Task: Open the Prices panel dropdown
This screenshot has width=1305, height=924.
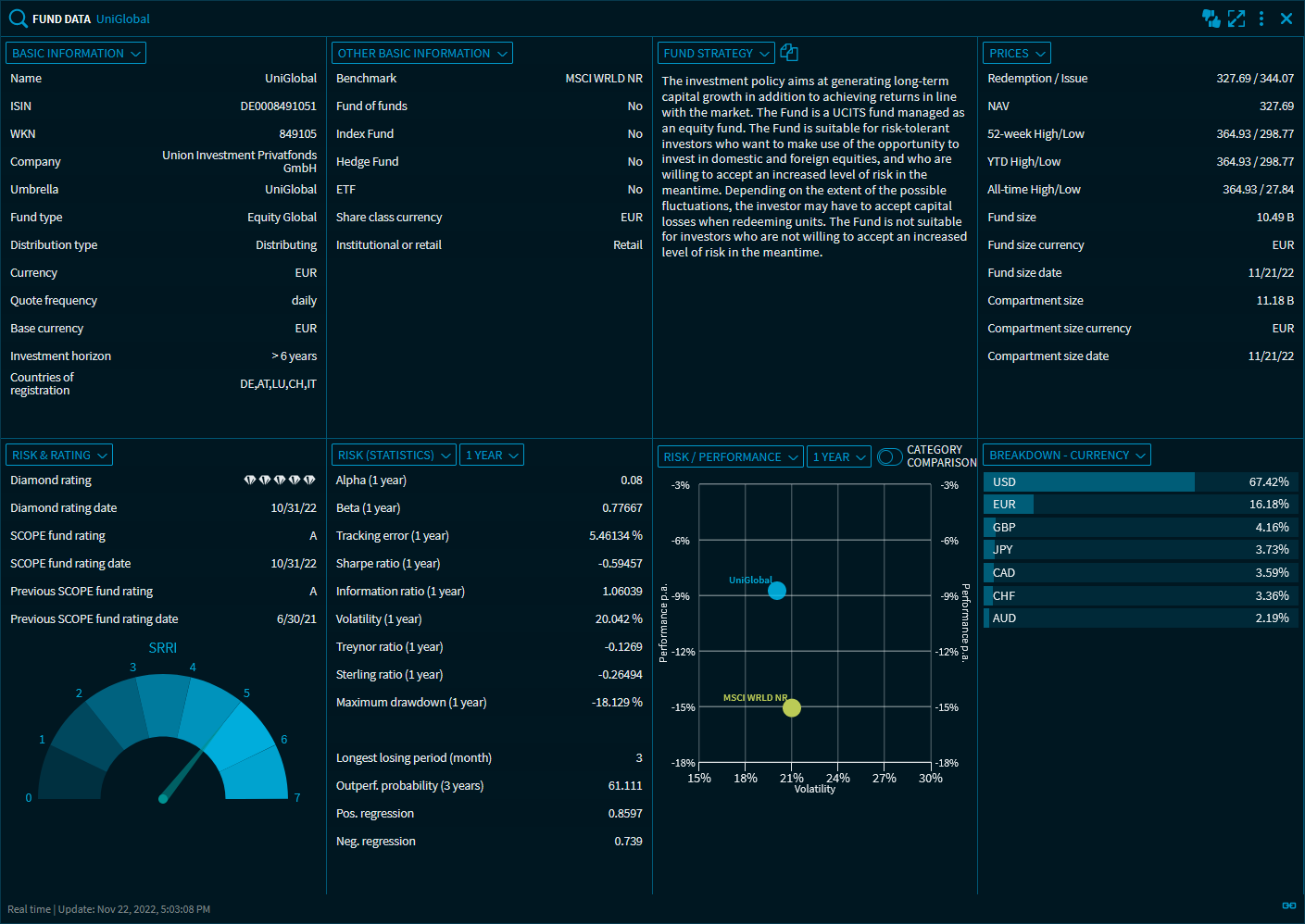Action: tap(1017, 54)
